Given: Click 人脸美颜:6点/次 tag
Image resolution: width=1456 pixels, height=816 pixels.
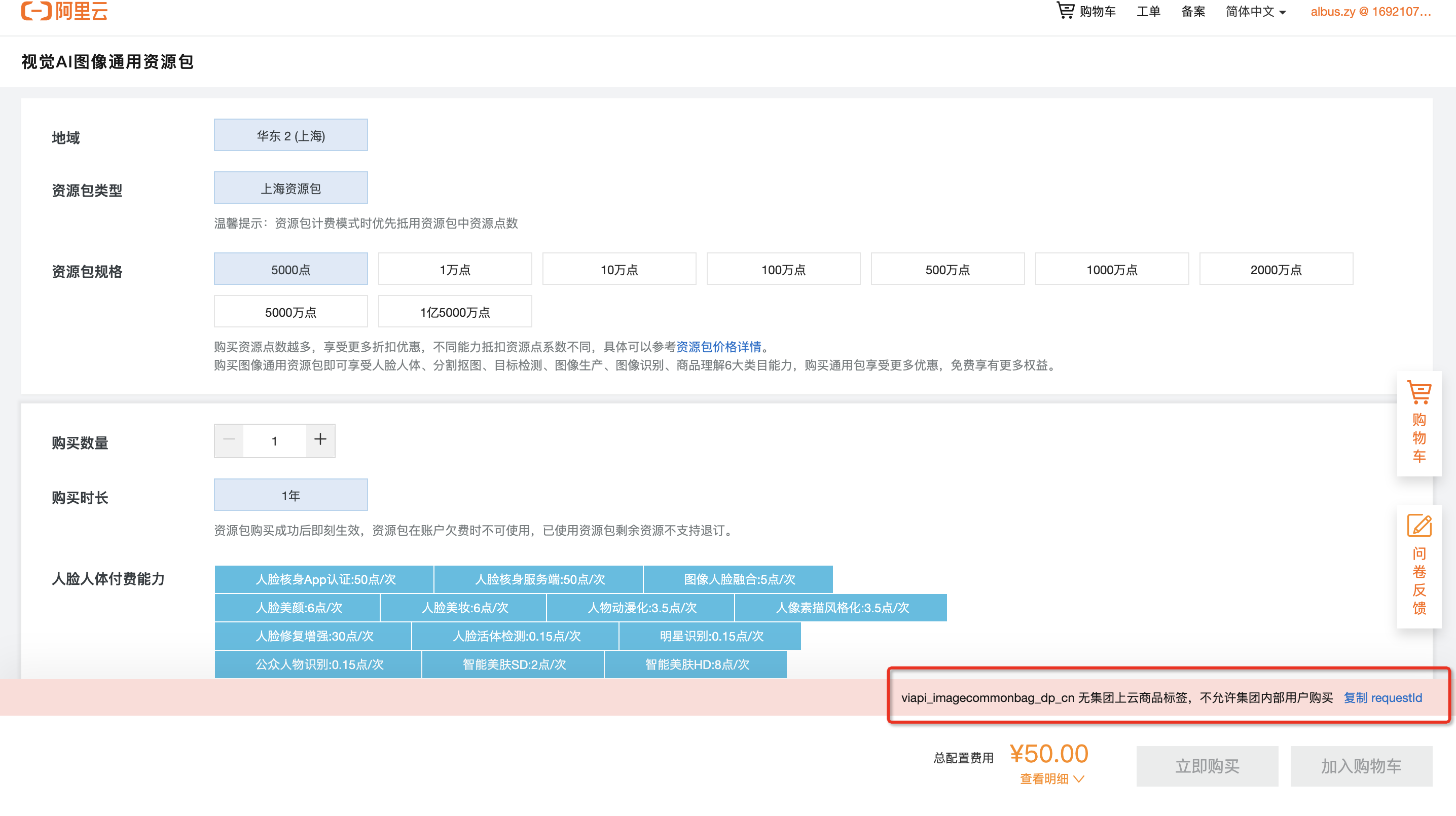Looking at the screenshot, I should click(298, 608).
